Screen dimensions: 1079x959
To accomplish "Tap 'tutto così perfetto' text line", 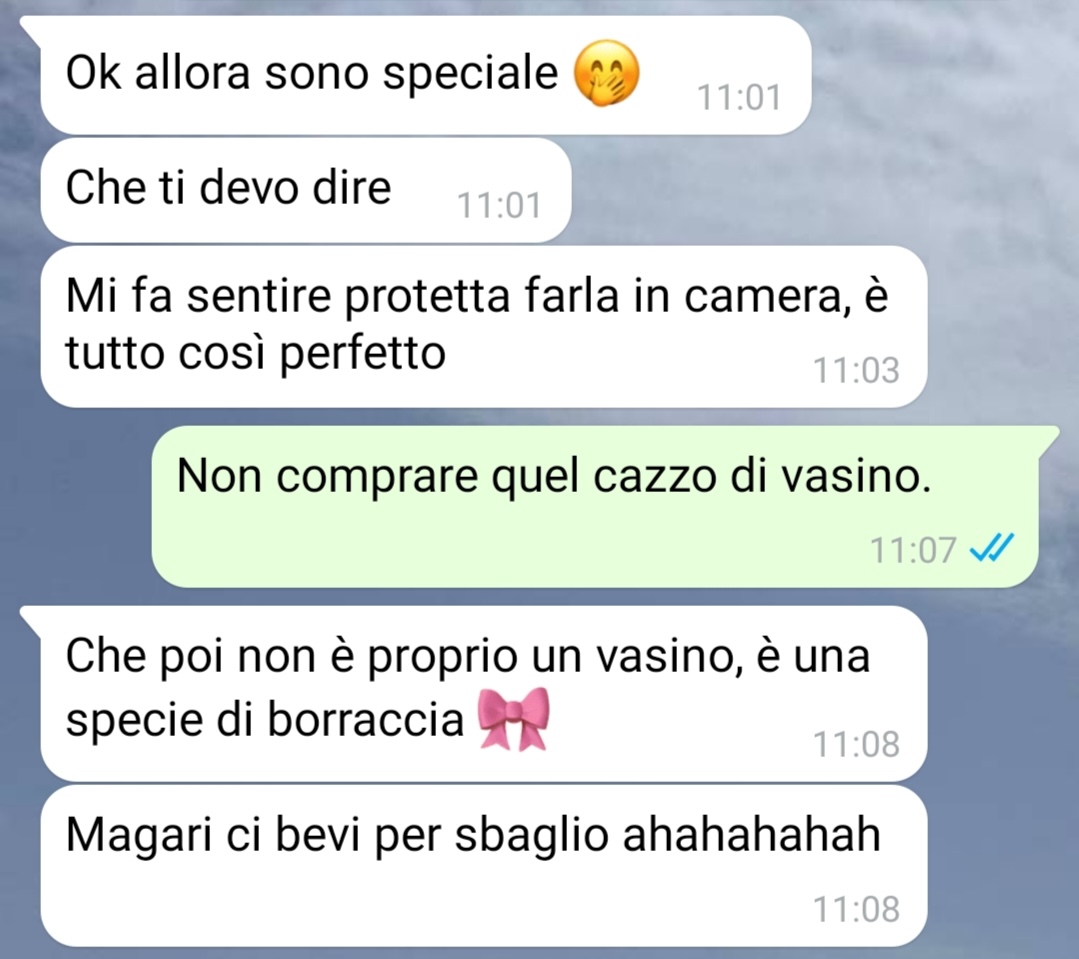I will (255, 354).
